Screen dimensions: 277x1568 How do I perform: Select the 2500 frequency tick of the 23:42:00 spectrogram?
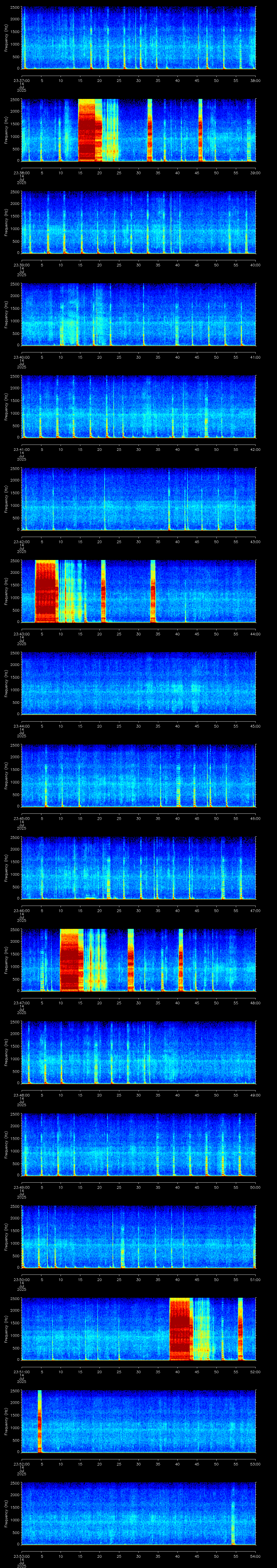15,469
